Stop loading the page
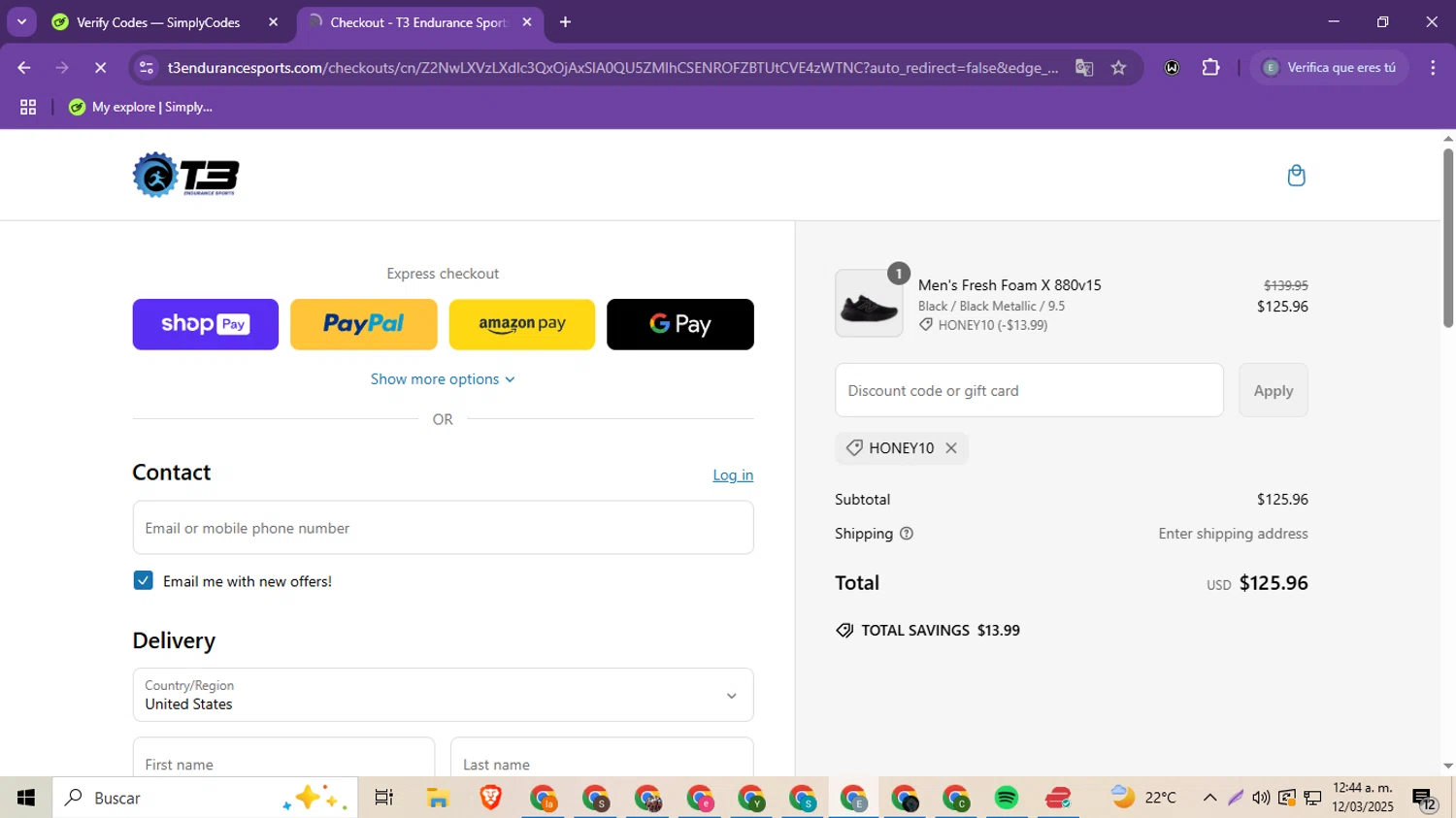 click(x=100, y=68)
